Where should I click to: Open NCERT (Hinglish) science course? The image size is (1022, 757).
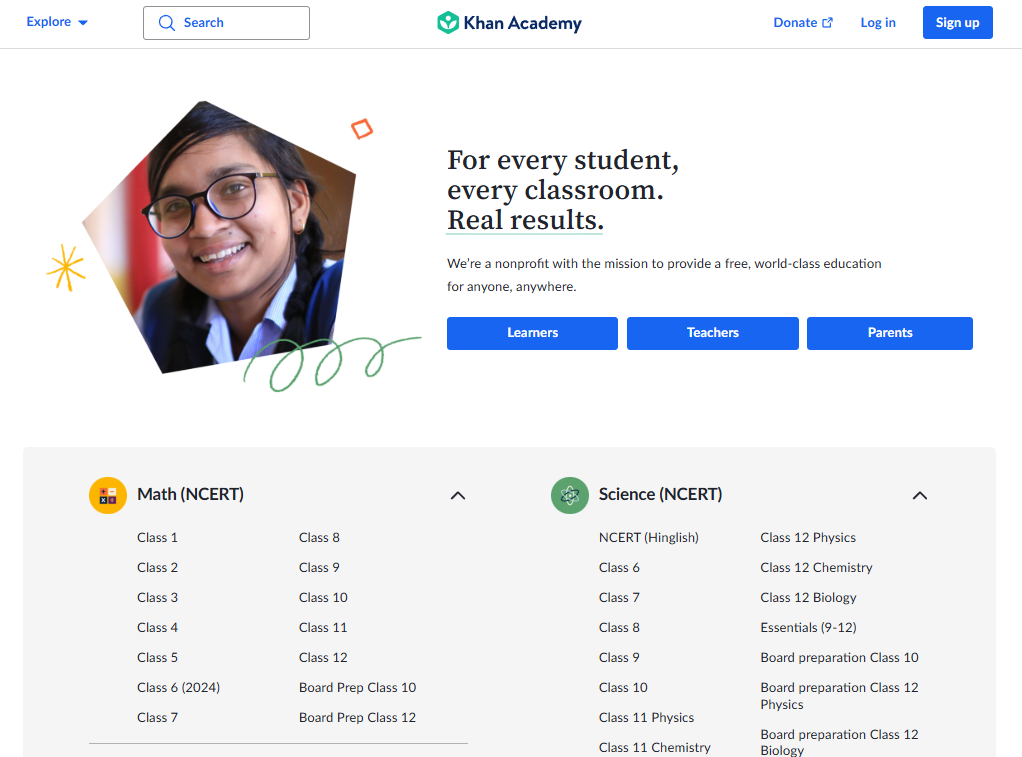click(x=649, y=537)
